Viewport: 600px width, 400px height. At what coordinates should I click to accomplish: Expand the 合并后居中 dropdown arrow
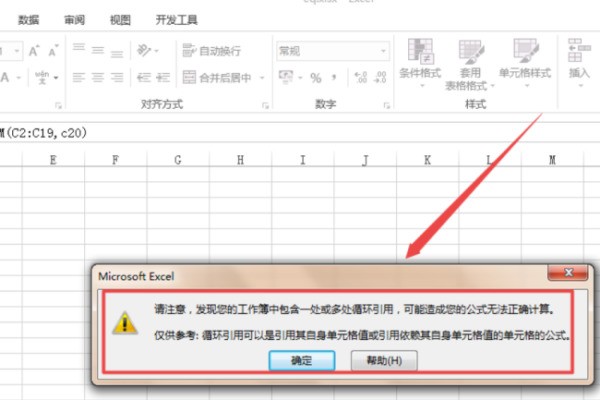(262, 78)
